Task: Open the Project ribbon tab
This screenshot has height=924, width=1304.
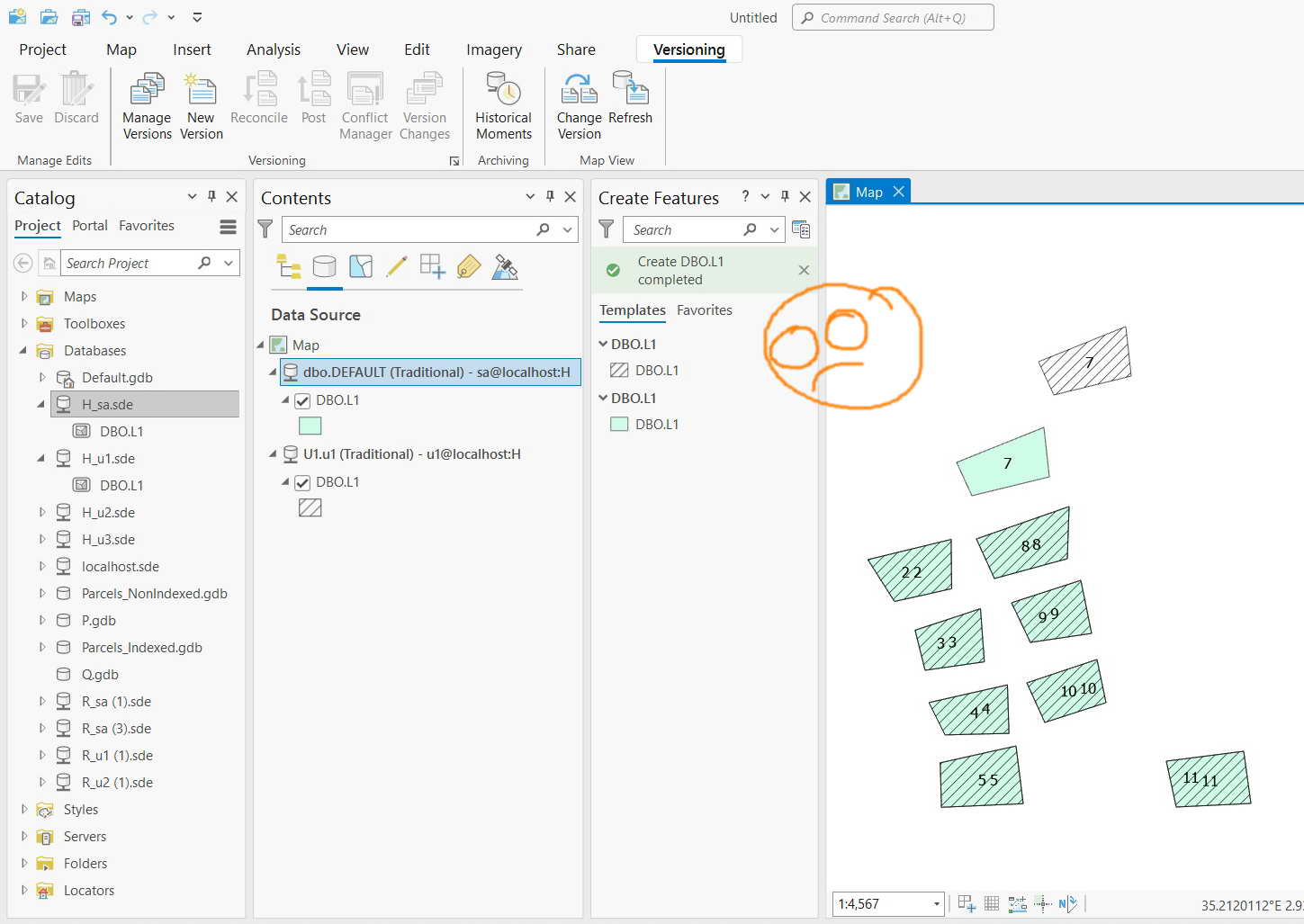Action: click(43, 49)
